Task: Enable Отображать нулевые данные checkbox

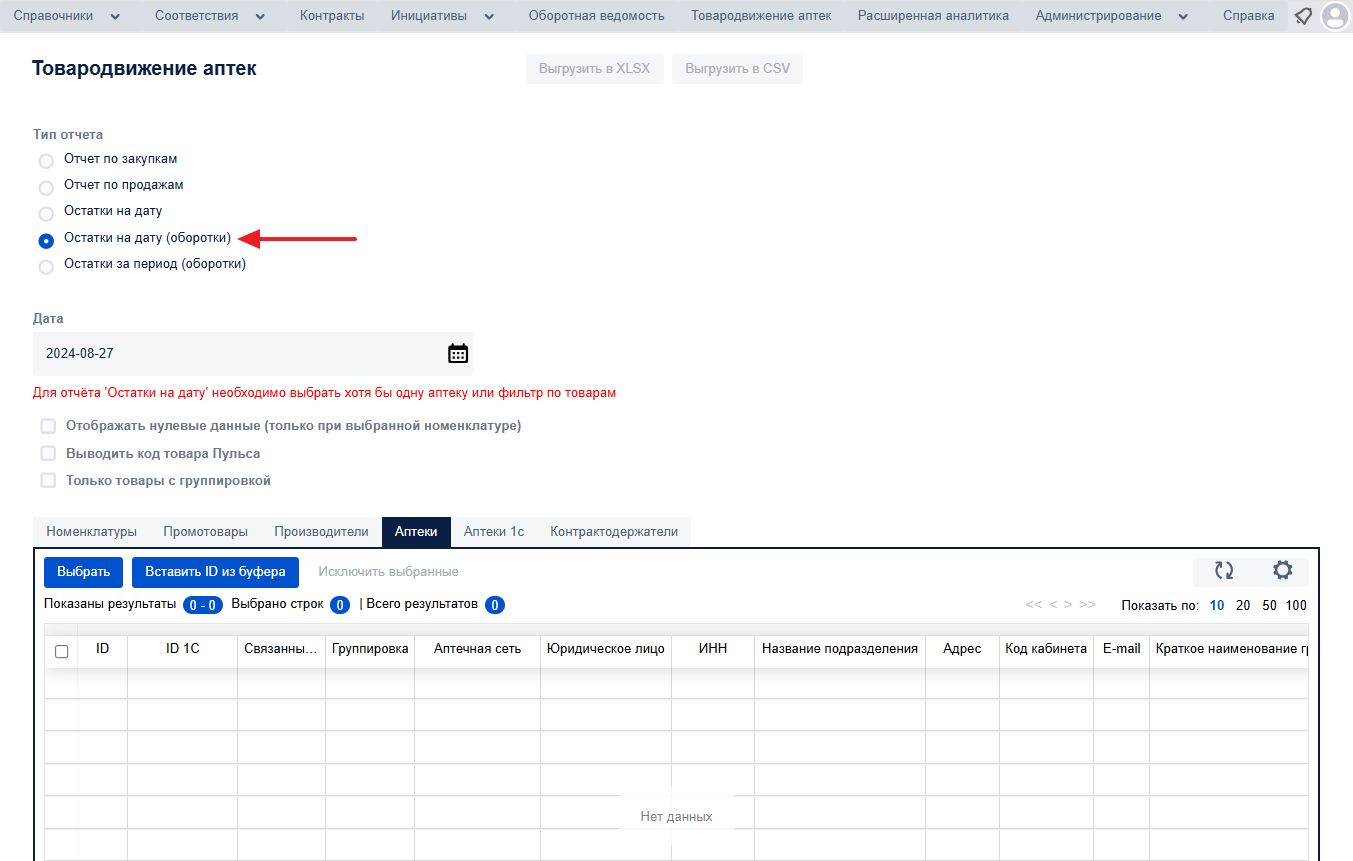Action: pos(48,426)
